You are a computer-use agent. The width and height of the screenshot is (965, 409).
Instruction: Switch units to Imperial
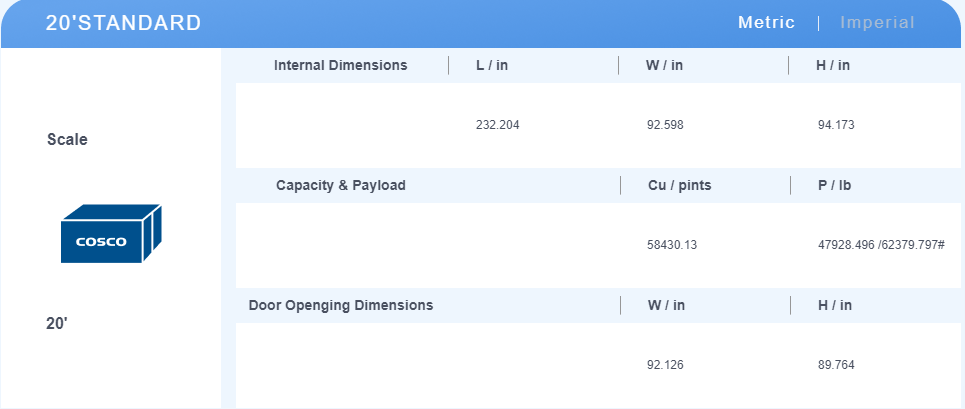click(x=877, y=23)
